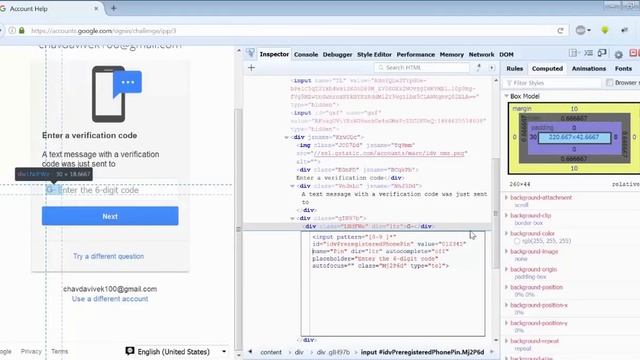The height and width of the screenshot is (360, 640).
Task: Show the green padlock connection details
Action: pos(22,31)
